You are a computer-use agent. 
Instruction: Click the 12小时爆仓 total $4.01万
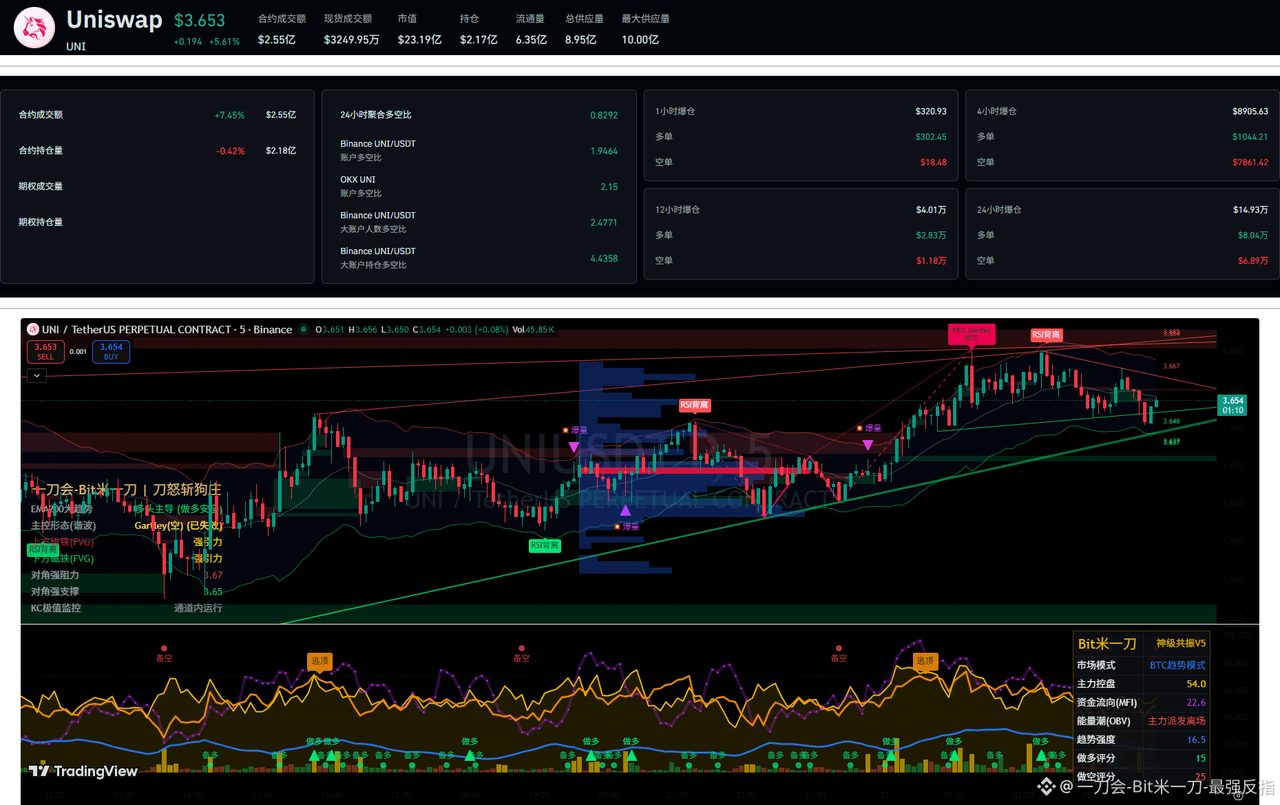click(x=930, y=210)
